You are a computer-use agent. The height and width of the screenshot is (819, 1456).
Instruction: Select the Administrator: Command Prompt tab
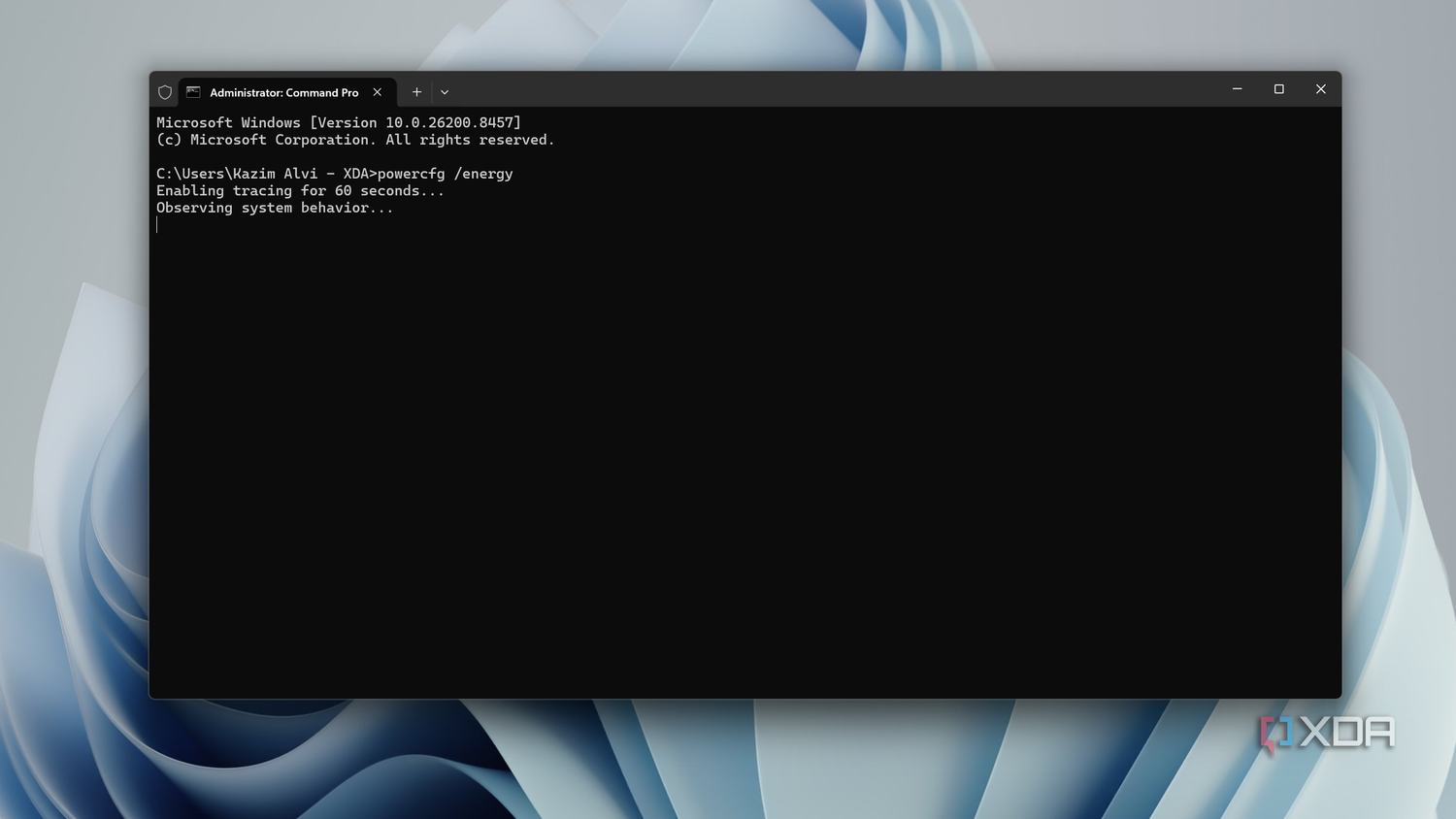pos(287,92)
